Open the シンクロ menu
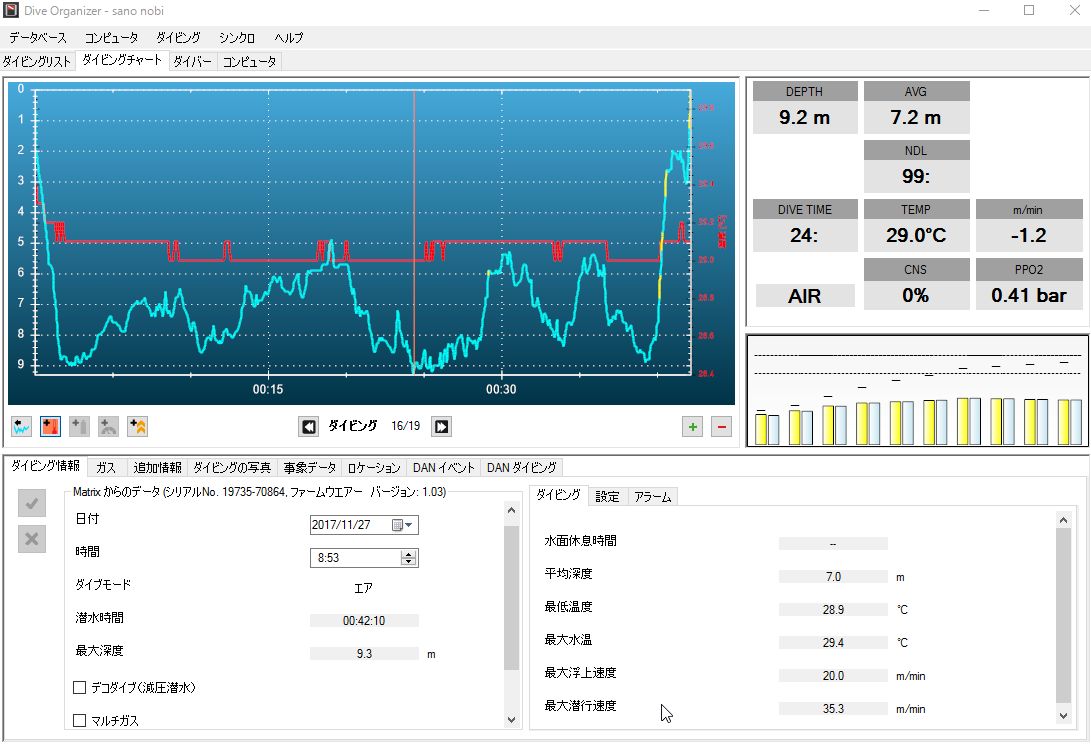The height and width of the screenshot is (744, 1091). tap(237, 38)
